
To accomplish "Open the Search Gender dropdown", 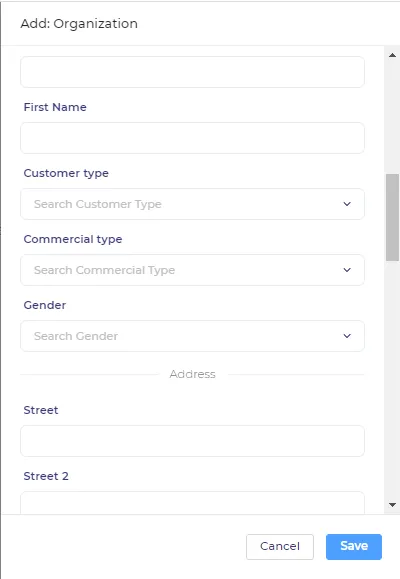I will pos(192,336).
